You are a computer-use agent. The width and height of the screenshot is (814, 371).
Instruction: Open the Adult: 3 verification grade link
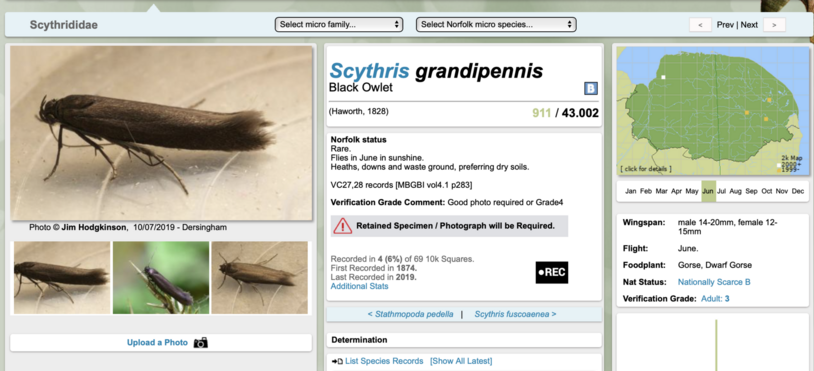[x=715, y=299]
